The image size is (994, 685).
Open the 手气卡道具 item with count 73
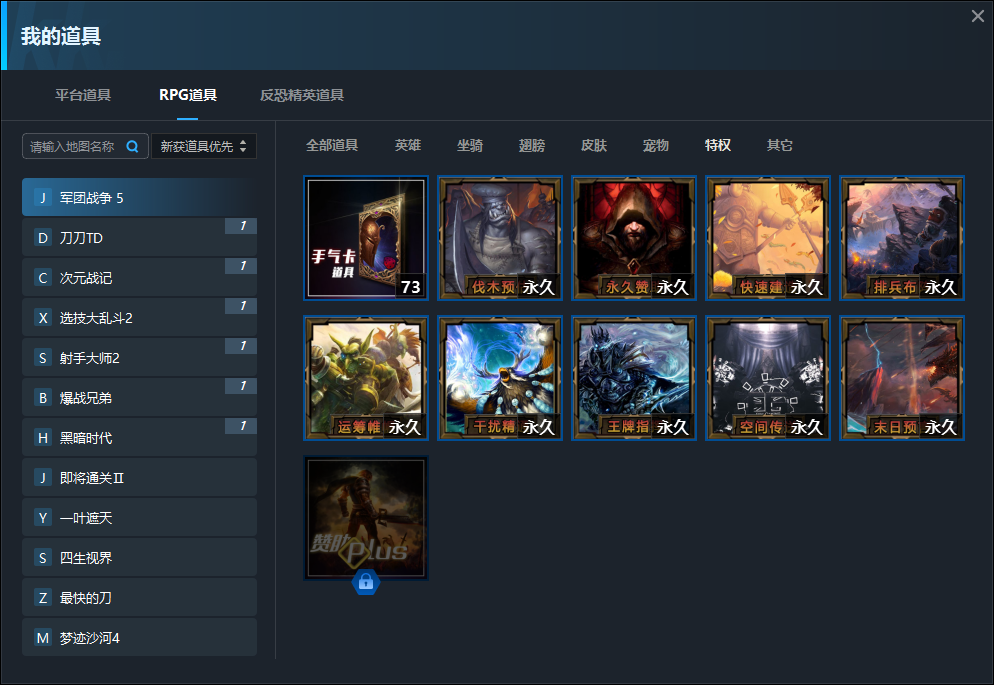366,238
